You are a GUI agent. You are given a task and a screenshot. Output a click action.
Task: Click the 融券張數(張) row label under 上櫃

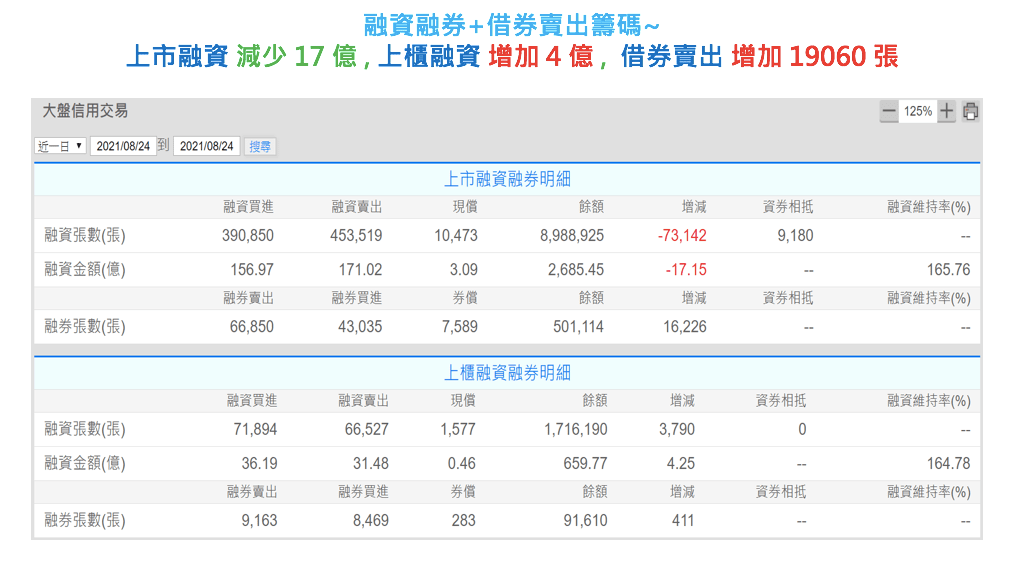(85, 521)
